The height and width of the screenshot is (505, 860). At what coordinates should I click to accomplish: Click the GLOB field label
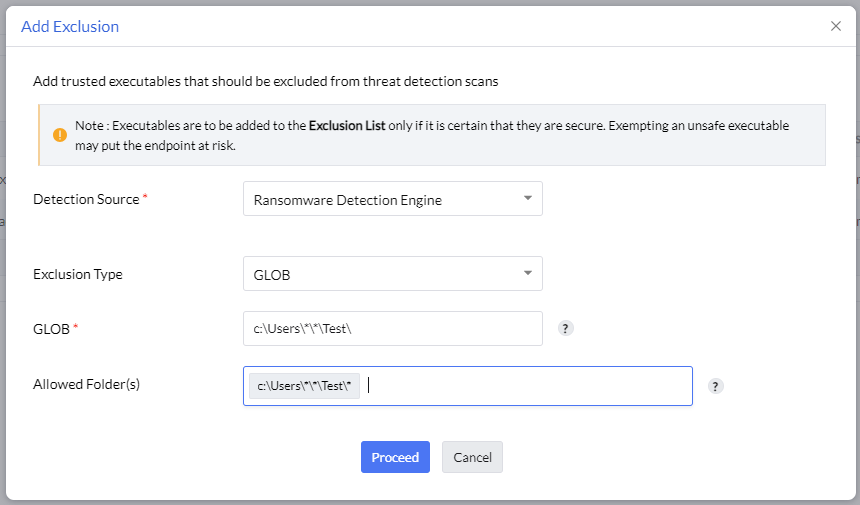(x=51, y=328)
